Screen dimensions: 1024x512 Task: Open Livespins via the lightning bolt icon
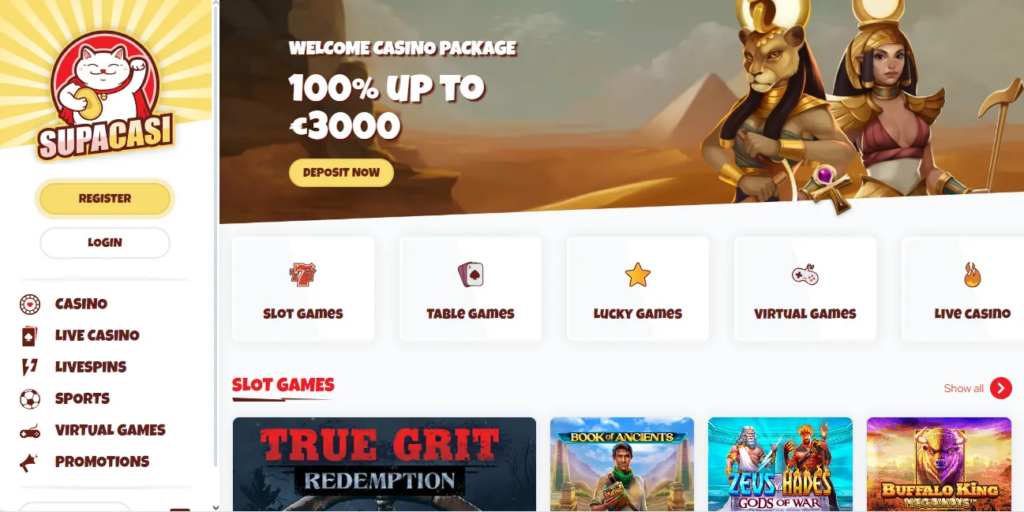(29, 367)
